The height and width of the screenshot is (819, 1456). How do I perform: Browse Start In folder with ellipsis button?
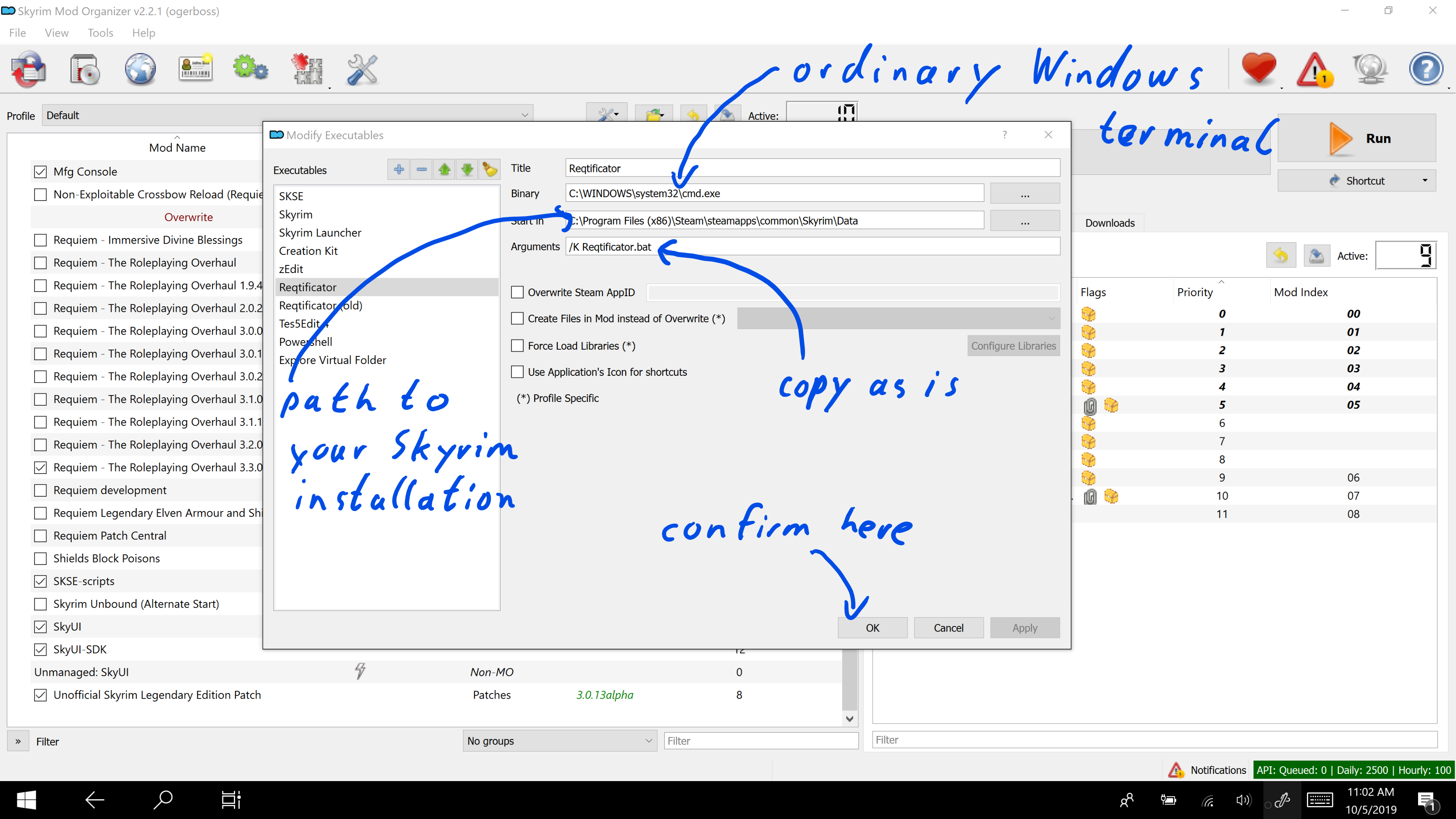[x=1025, y=220]
